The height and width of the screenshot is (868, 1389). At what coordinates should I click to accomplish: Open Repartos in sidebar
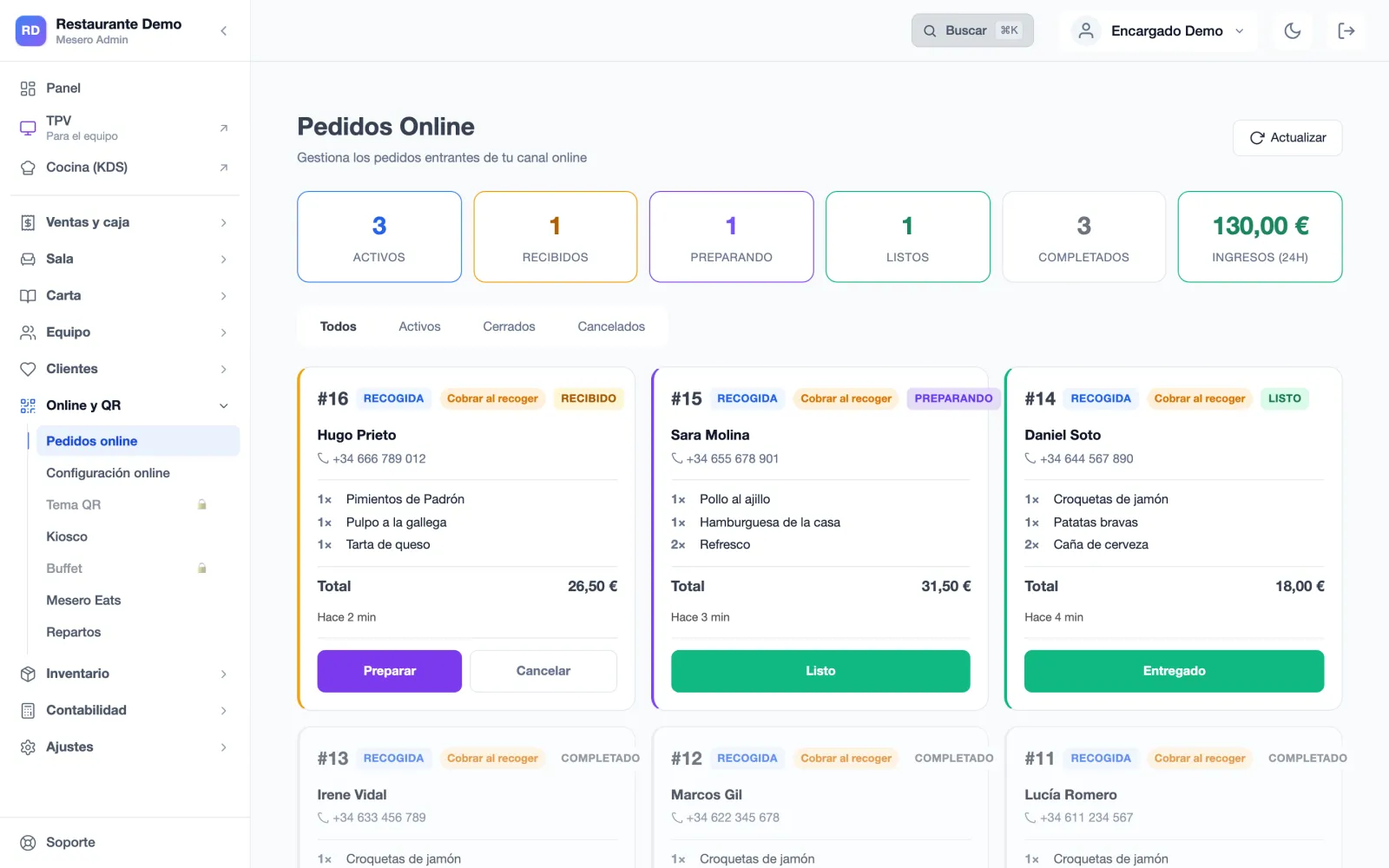(138, 633)
